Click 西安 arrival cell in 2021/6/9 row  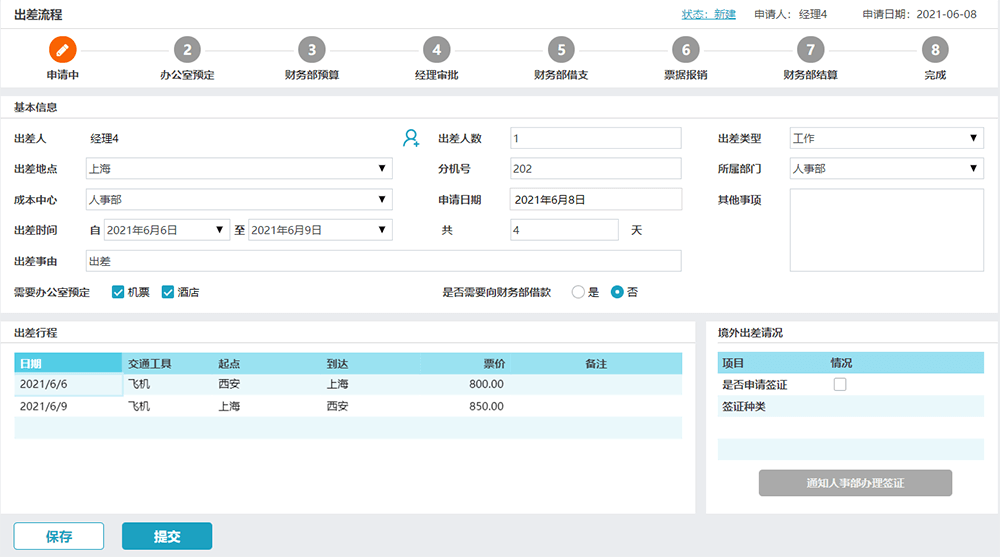(x=337, y=406)
